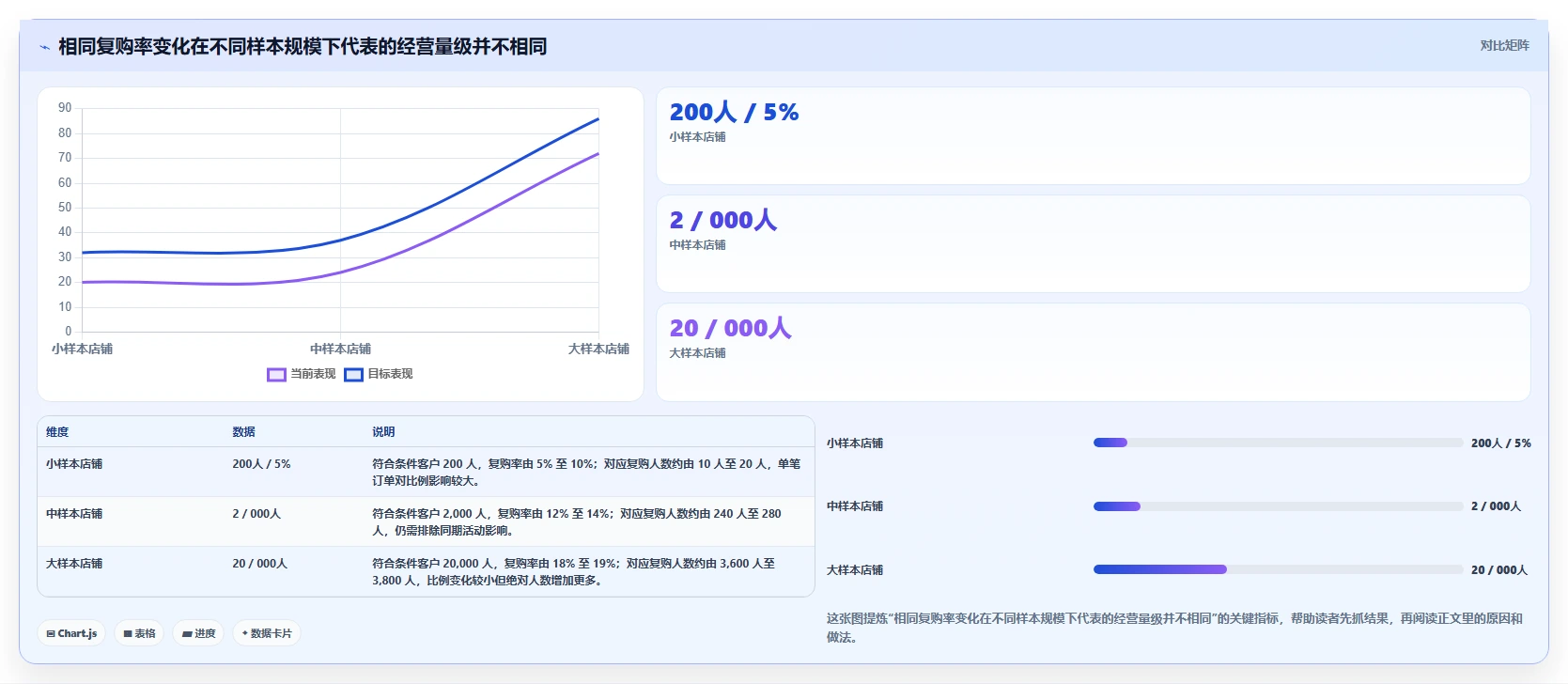Click the table cell '200人 / 5%'

tap(261, 464)
